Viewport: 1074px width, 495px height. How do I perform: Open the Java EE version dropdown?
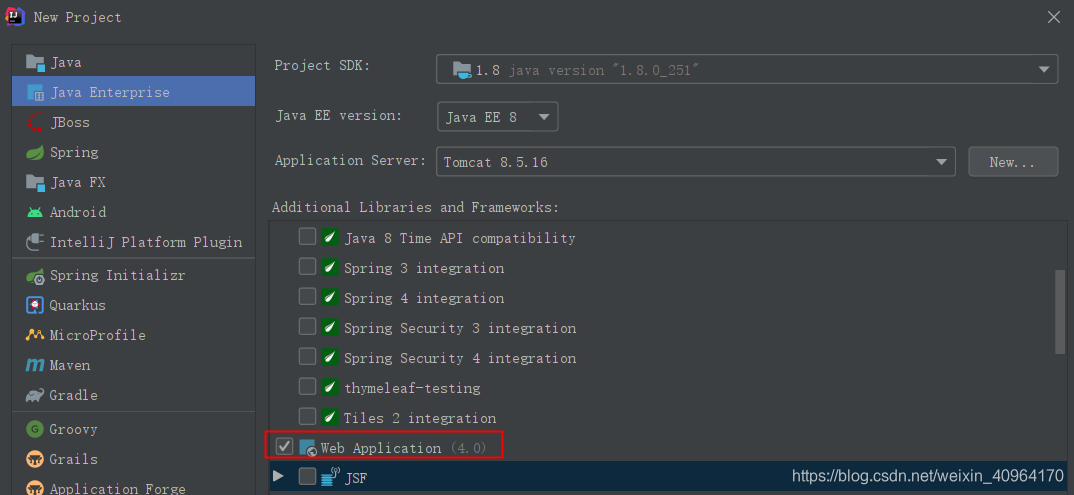497,116
